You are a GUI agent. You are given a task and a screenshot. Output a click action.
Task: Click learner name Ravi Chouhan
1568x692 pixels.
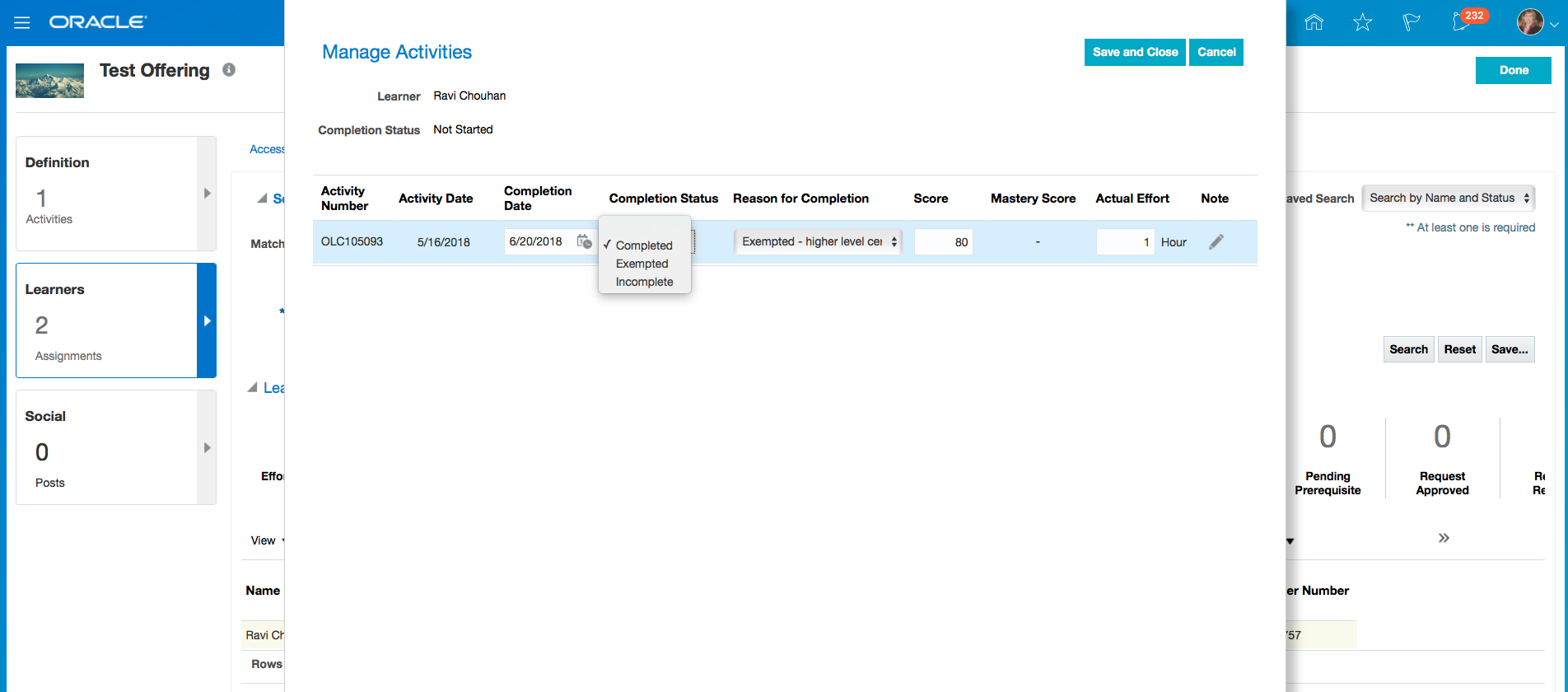pos(469,96)
